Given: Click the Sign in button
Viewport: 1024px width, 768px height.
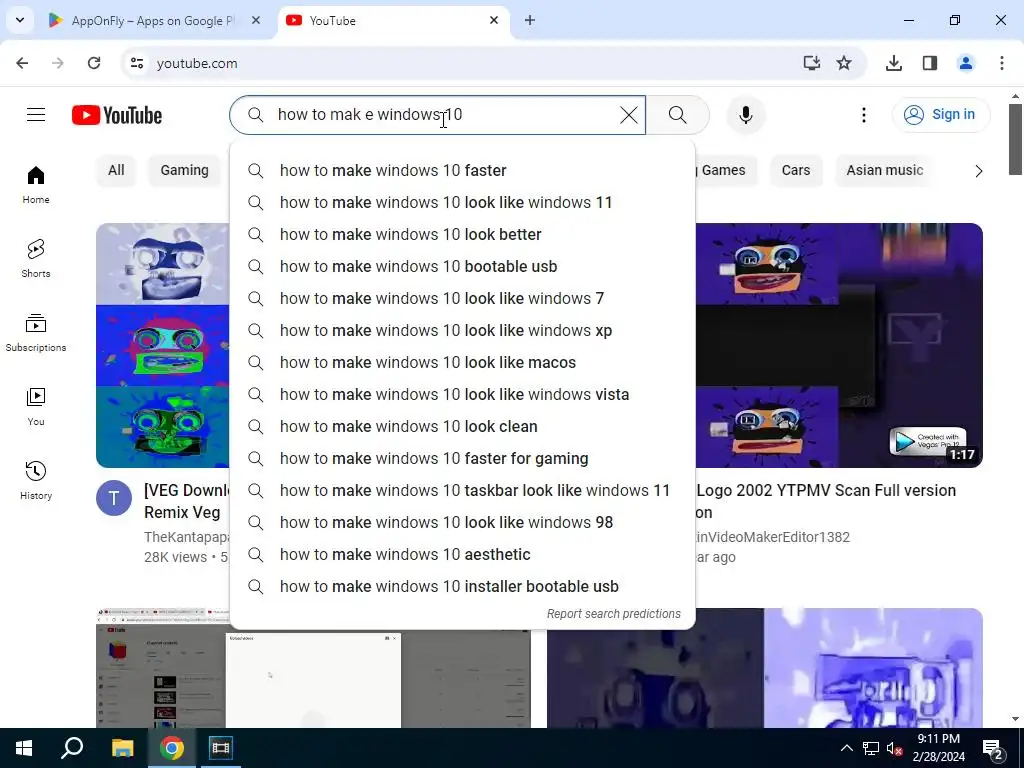Looking at the screenshot, I should (940, 115).
